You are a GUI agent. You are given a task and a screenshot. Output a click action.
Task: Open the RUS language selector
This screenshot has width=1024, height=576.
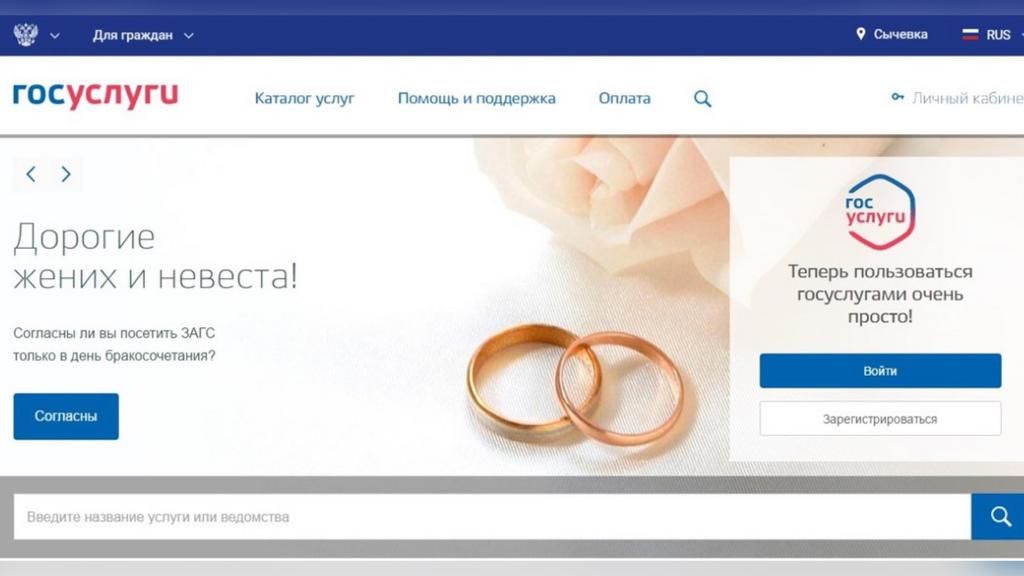point(998,35)
